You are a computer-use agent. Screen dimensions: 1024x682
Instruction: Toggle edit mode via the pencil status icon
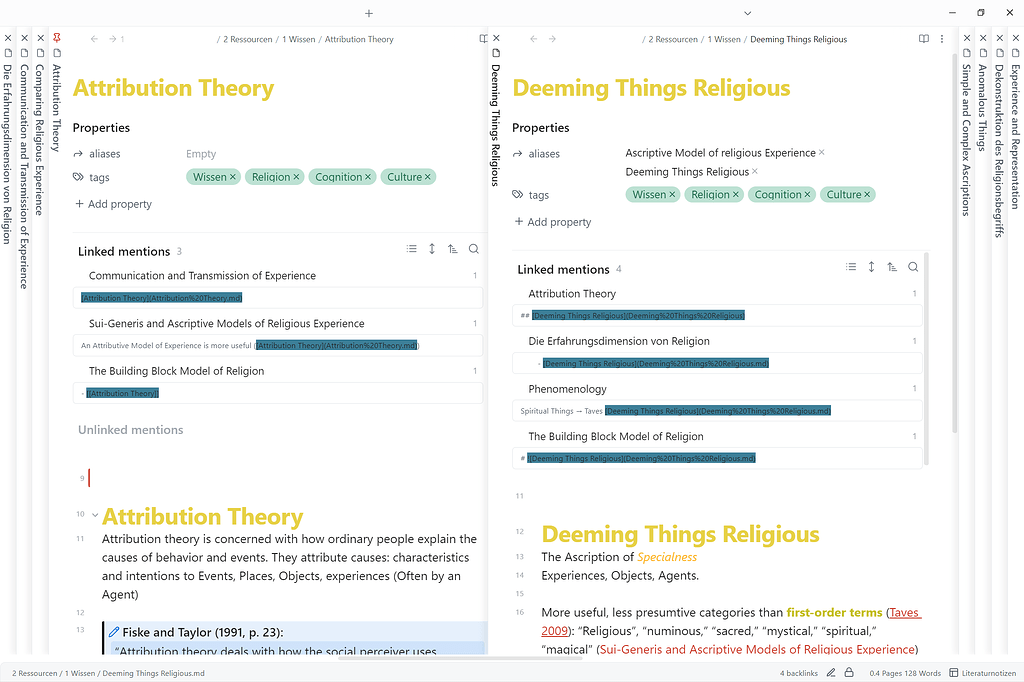click(832, 673)
